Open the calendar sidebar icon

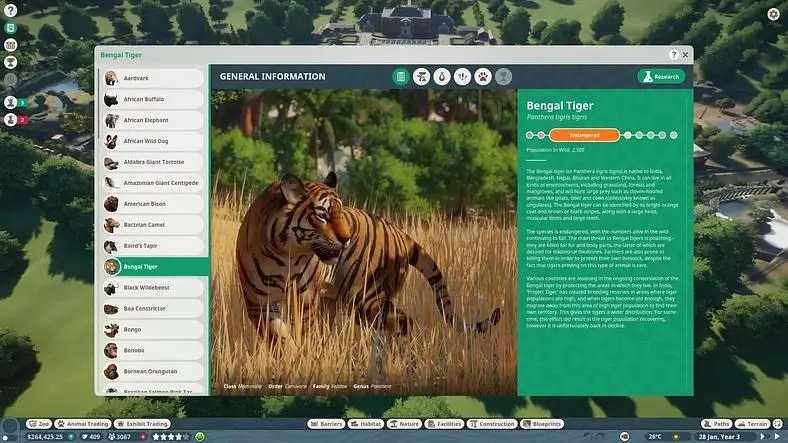(x=11, y=45)
